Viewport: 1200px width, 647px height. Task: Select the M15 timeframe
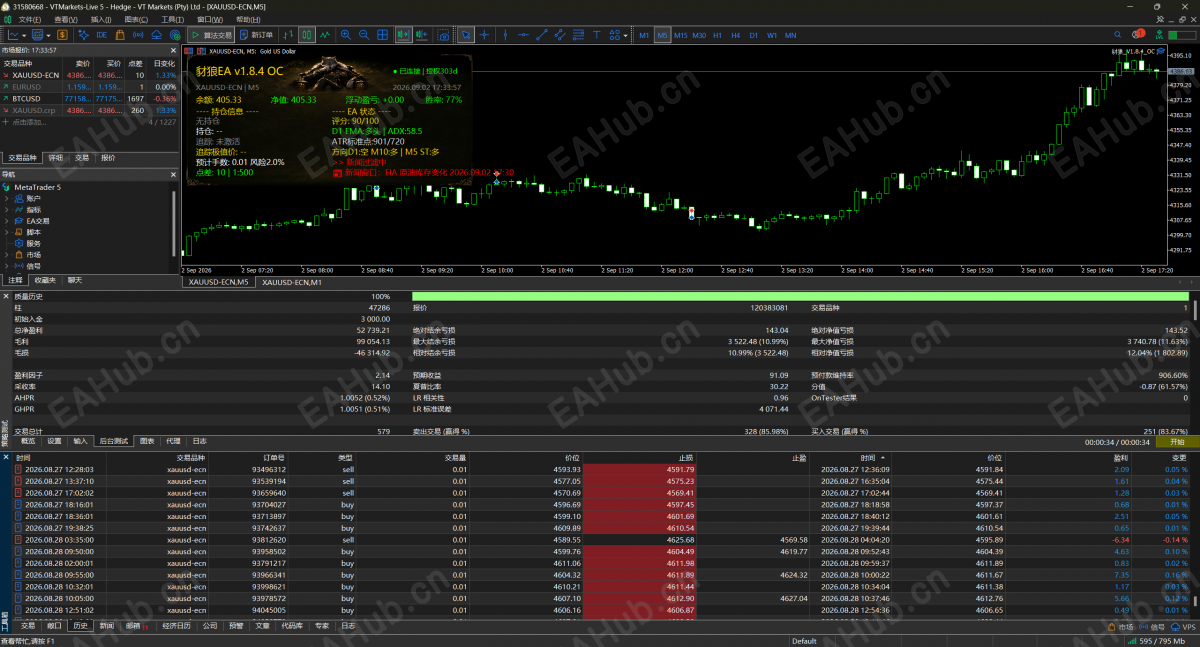(x=681, y=35)
